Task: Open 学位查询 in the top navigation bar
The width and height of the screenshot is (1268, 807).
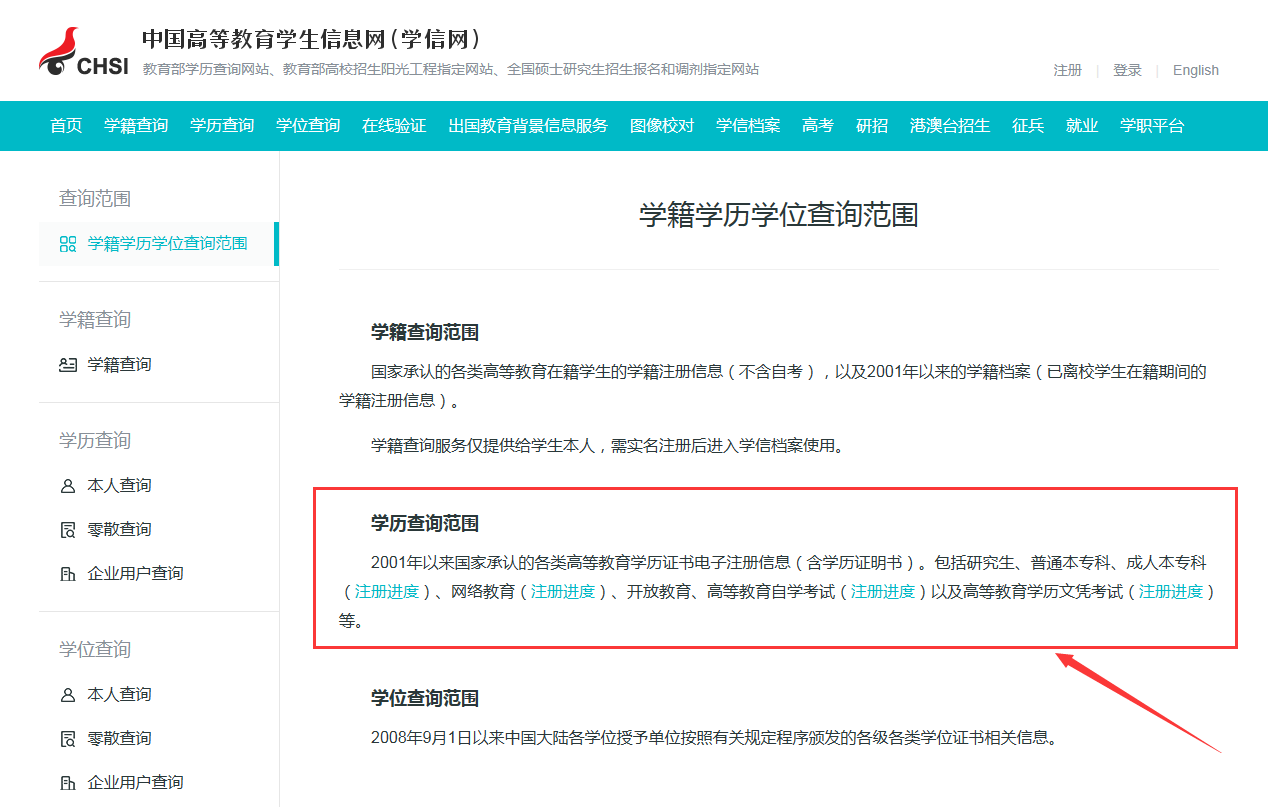Action: 308,126
